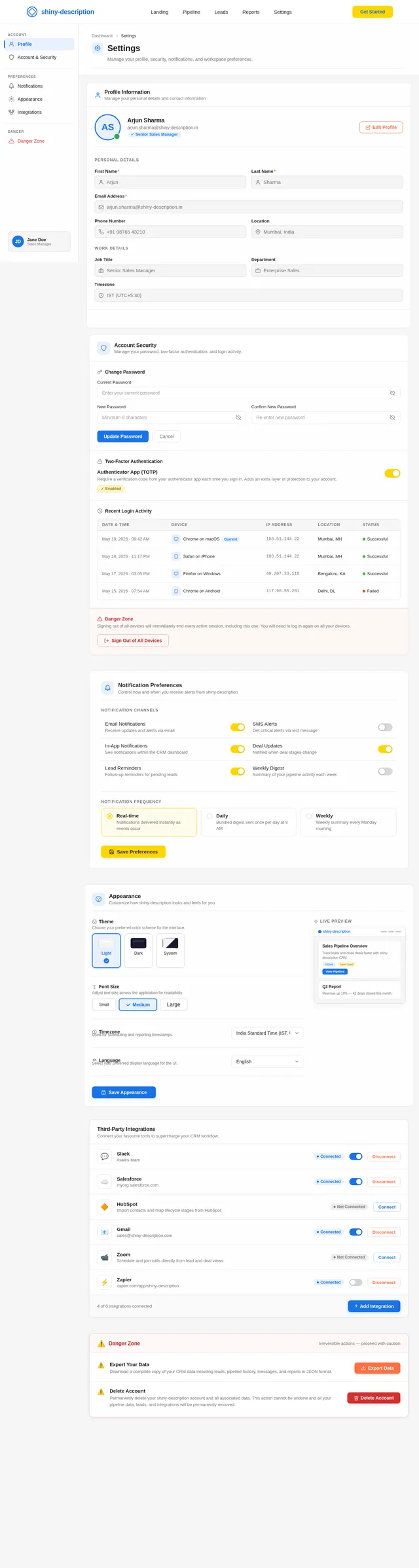Click the Zoom integration icon
This screenshot has width=419, height=1568.
coord(104,1257)
